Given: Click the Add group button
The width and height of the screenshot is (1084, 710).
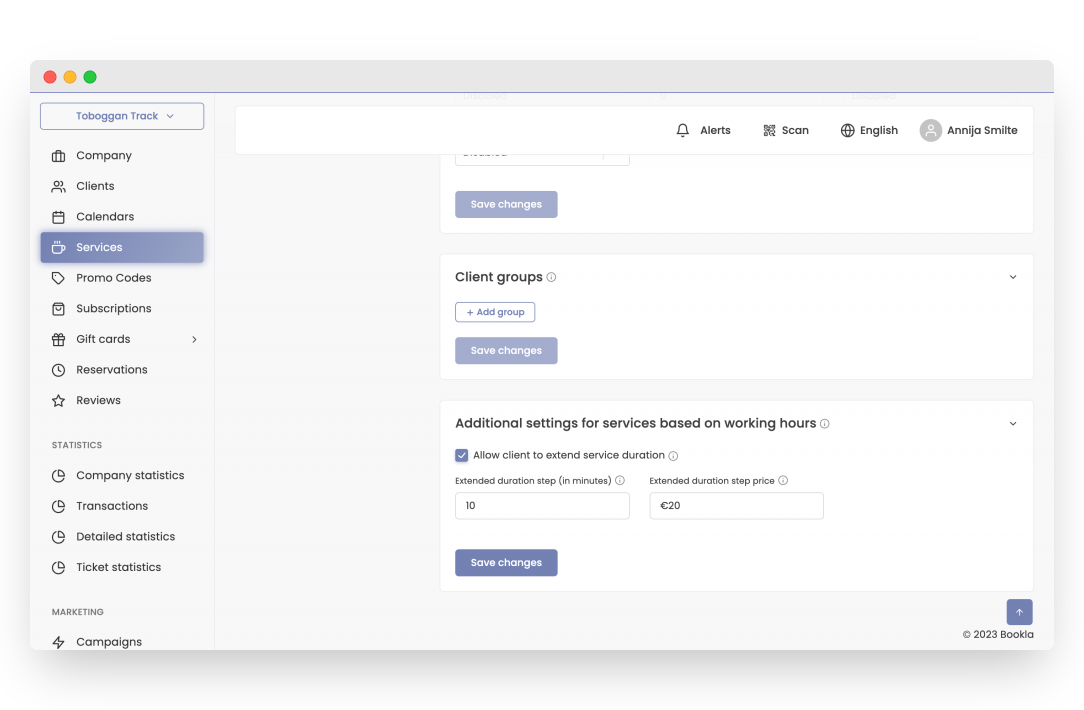Looking at the screenshot, I should pyautogui.click(x=495, y=311).
